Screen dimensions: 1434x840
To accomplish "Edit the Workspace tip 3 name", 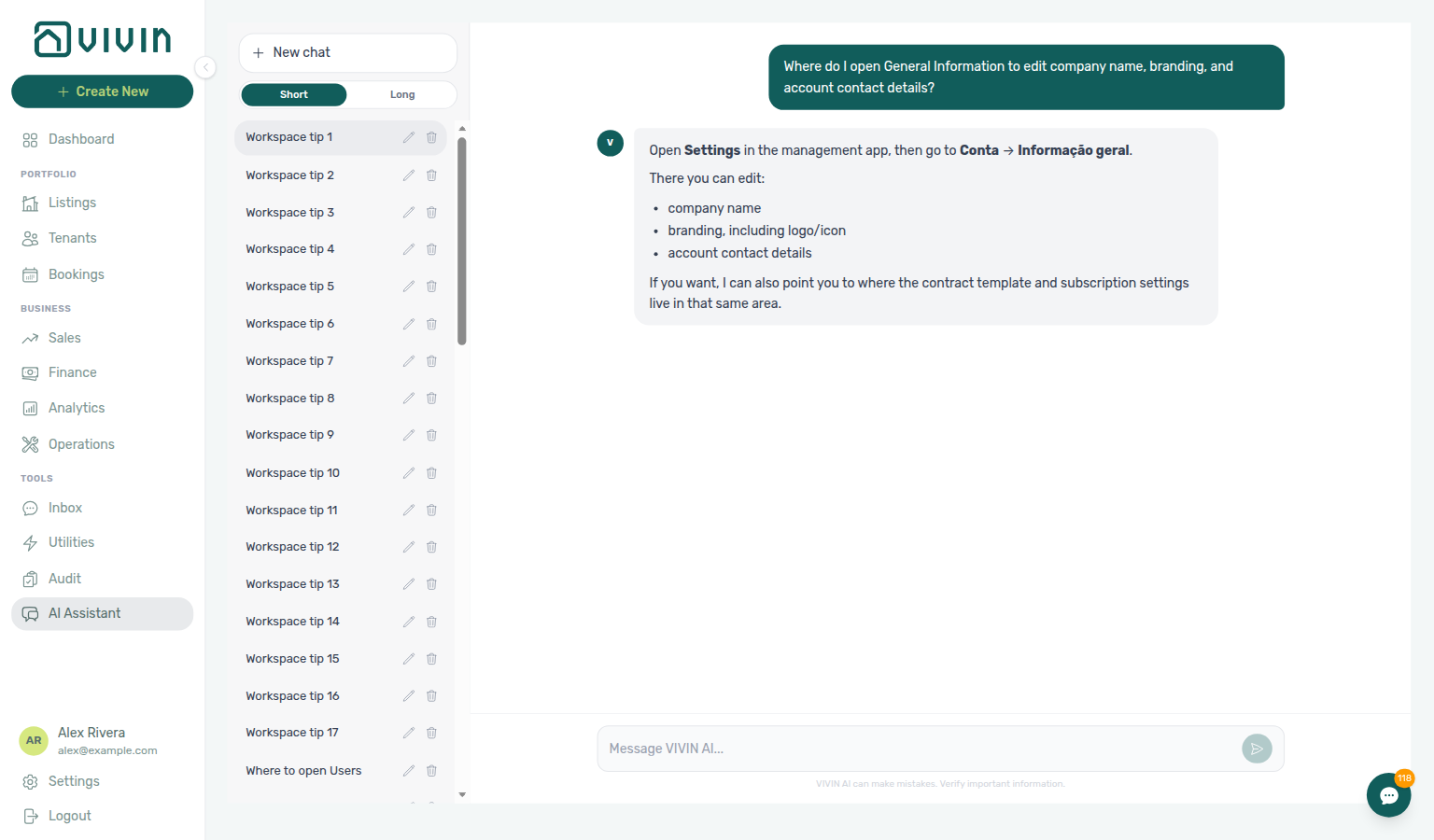I will pos(408,213).
